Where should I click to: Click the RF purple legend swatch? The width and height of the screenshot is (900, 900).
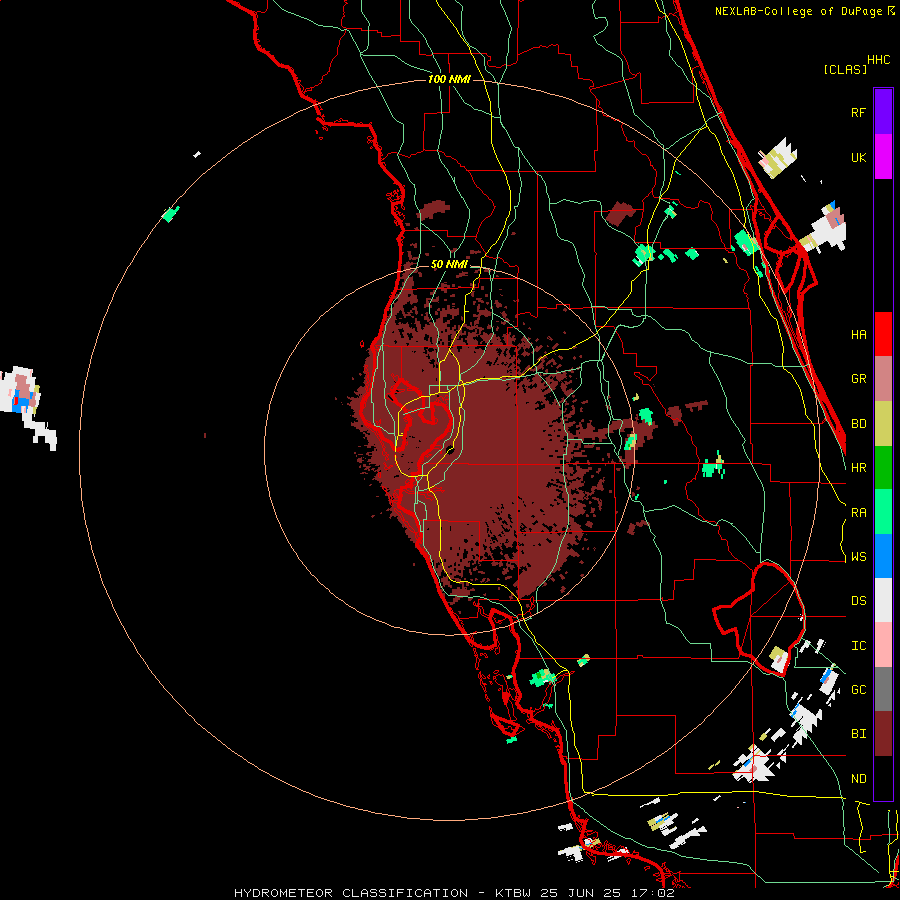tap(883, 112)
